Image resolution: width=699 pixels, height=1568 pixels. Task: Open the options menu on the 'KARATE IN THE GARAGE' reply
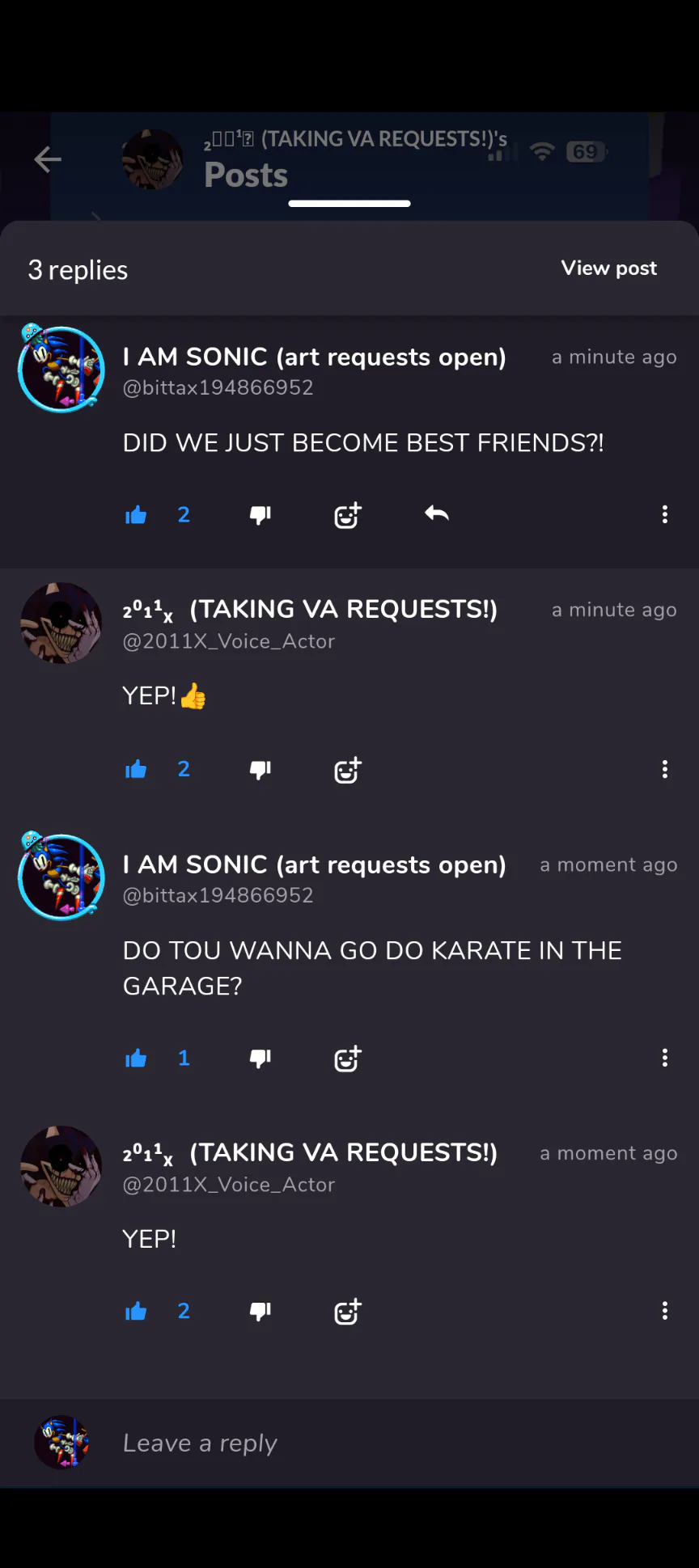665,1058
